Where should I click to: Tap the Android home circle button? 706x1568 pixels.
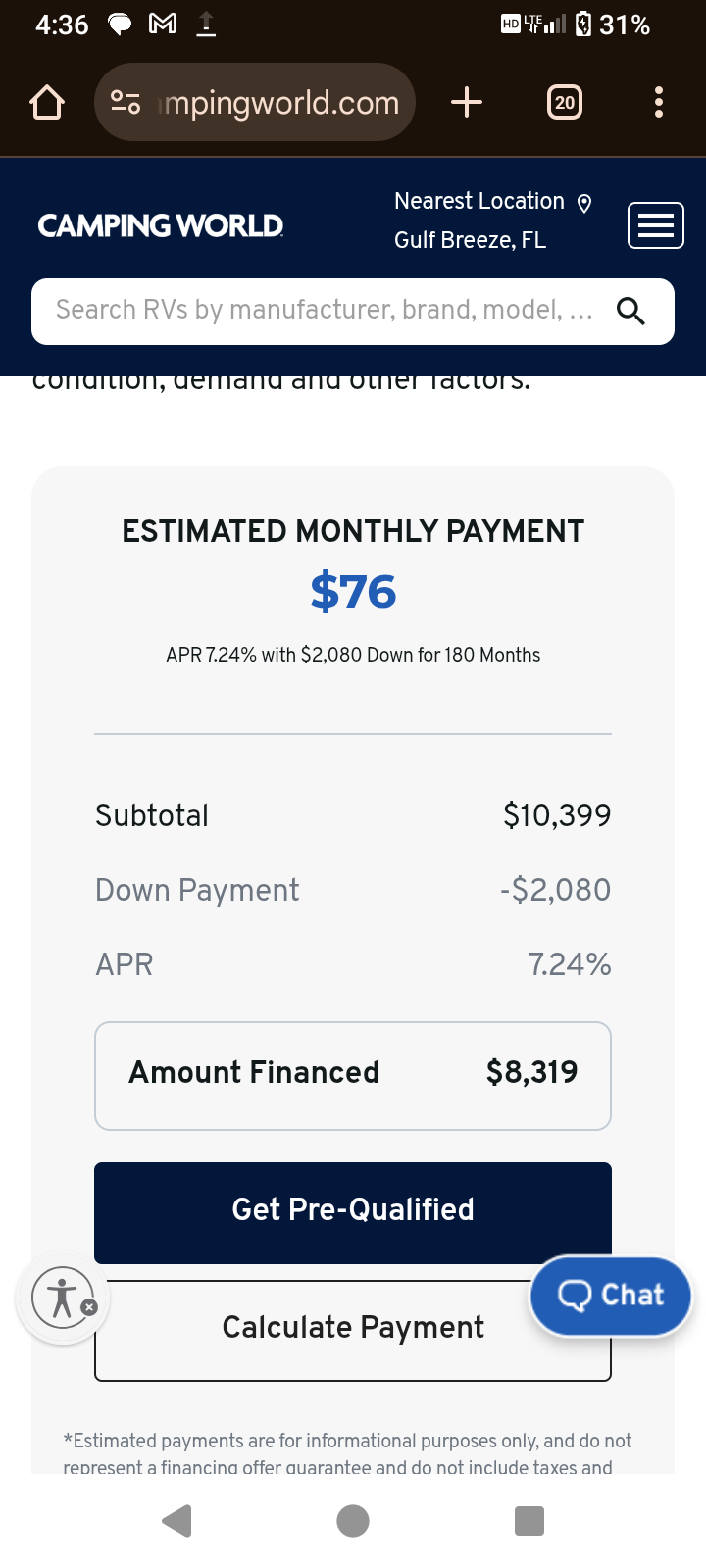point(353,1521)
